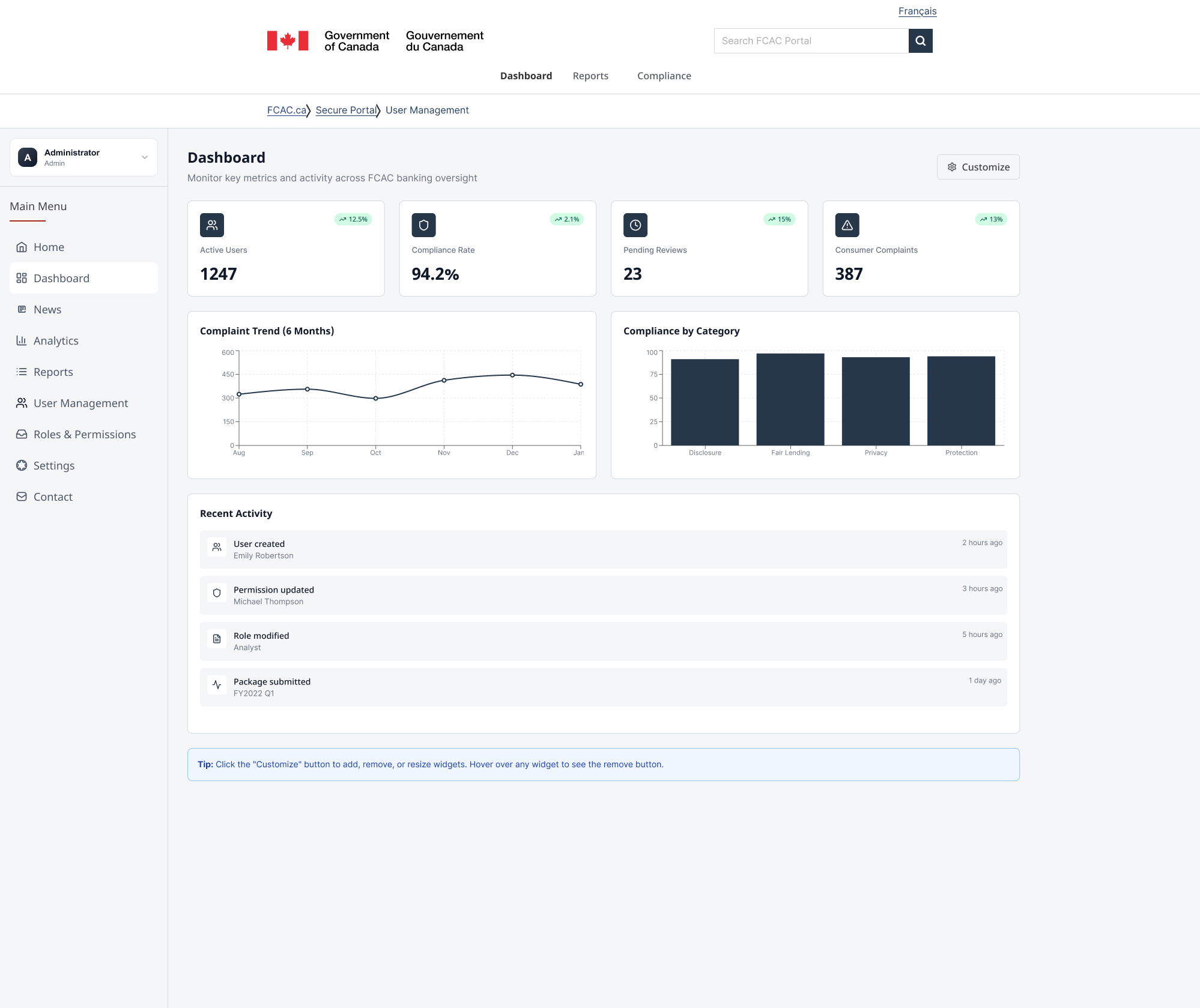Click the search magnifier button
Viewport: 1200px width, 1008px height.
point(920,41)
